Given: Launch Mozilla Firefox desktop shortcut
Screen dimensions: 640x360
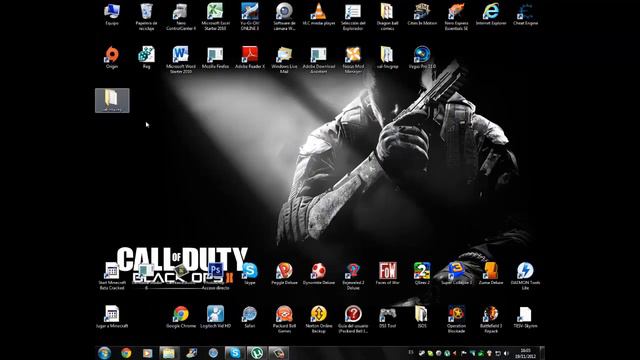Looking at the screenshot, I should [x=215, y=57].
